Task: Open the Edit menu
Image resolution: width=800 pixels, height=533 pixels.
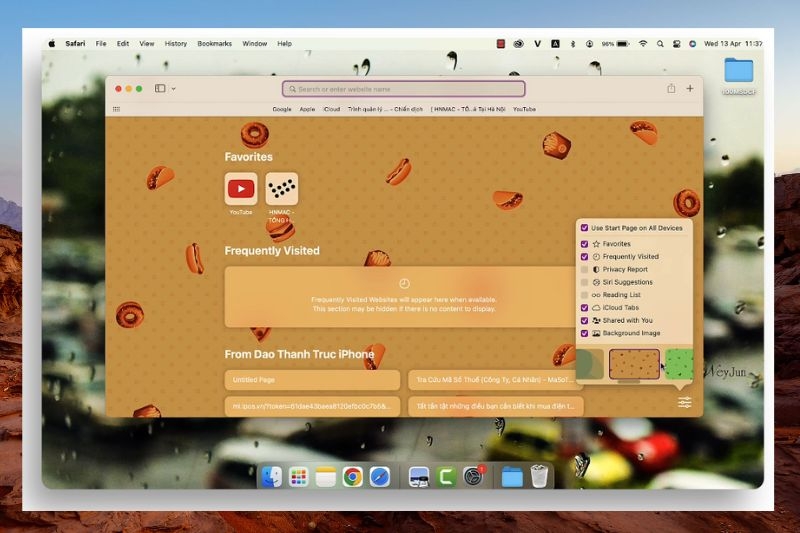Action: (123, 44)
